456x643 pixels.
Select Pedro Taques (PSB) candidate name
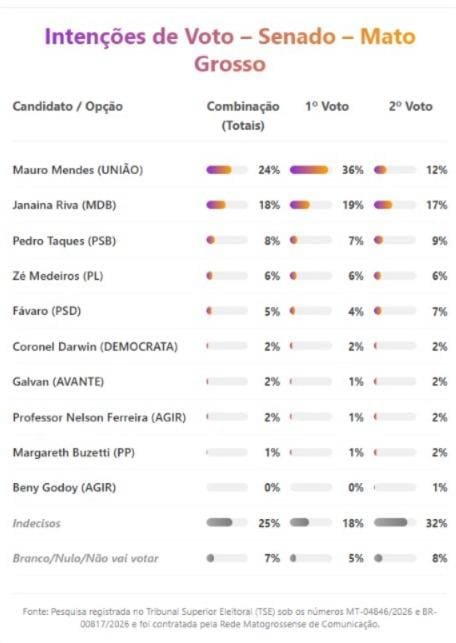[64, 241]
